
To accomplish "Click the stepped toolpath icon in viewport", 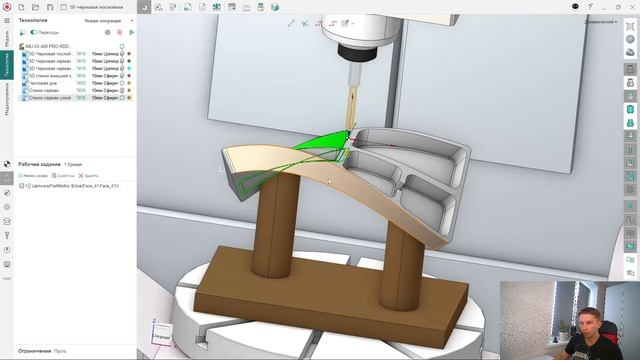I will click(x=333, y=24).
